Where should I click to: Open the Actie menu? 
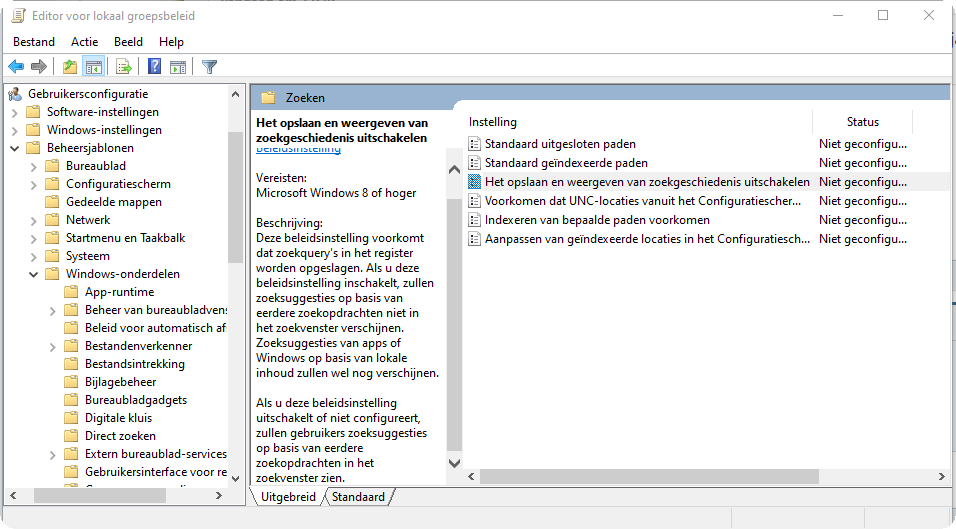click(x=84, y=42)
